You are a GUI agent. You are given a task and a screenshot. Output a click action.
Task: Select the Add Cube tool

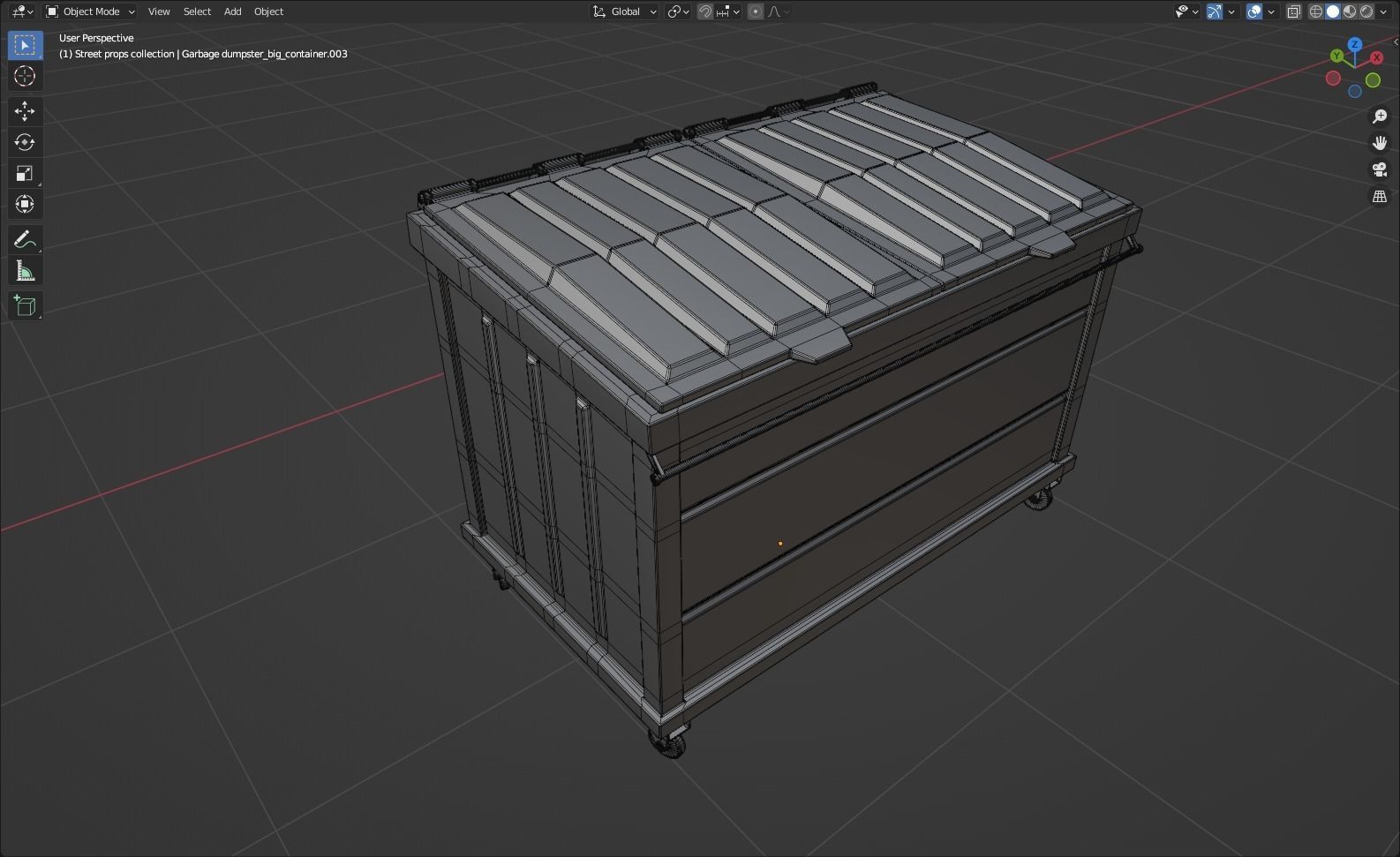[x=25, y=305]
